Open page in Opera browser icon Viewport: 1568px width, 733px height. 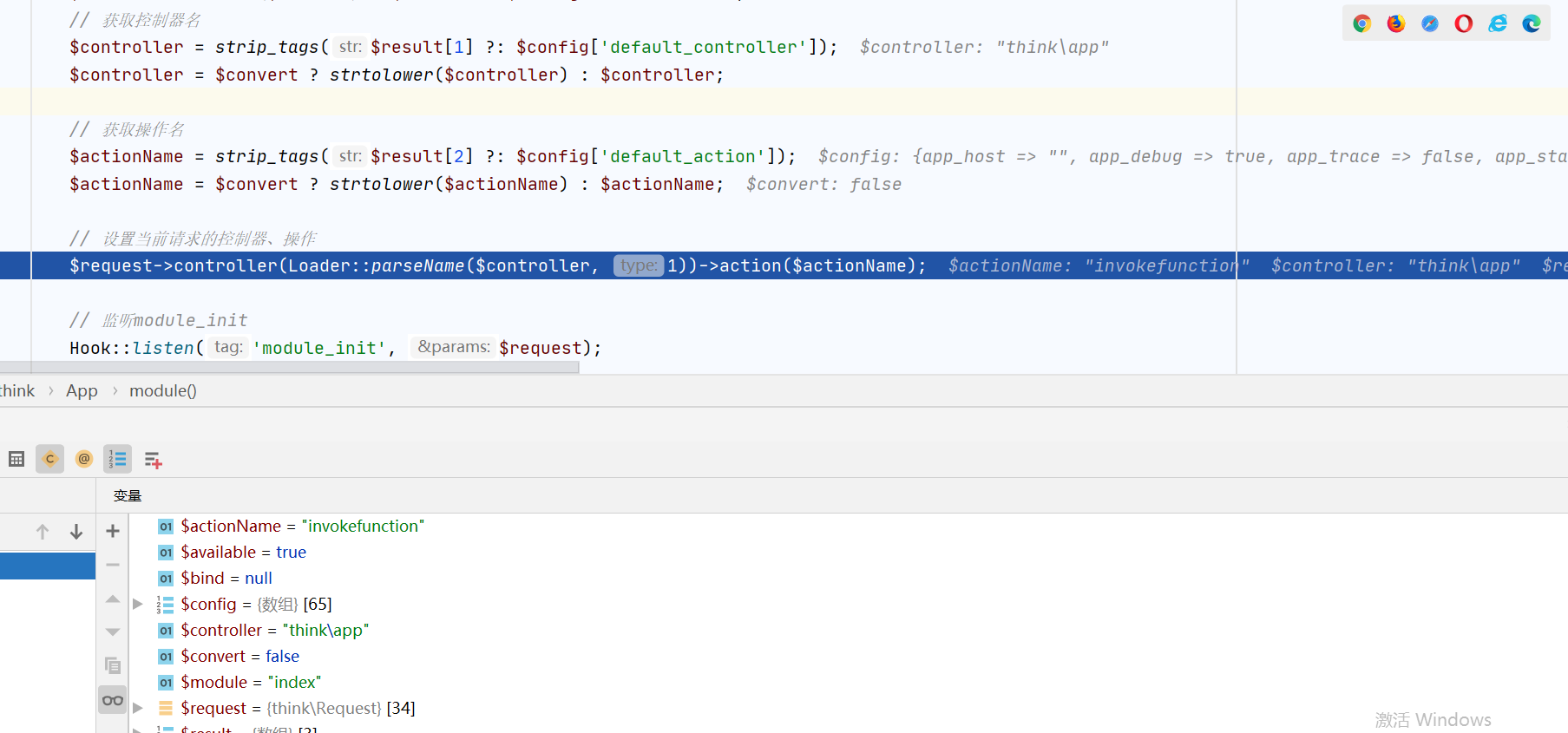pyautogui.click(x=1463, y=23)
